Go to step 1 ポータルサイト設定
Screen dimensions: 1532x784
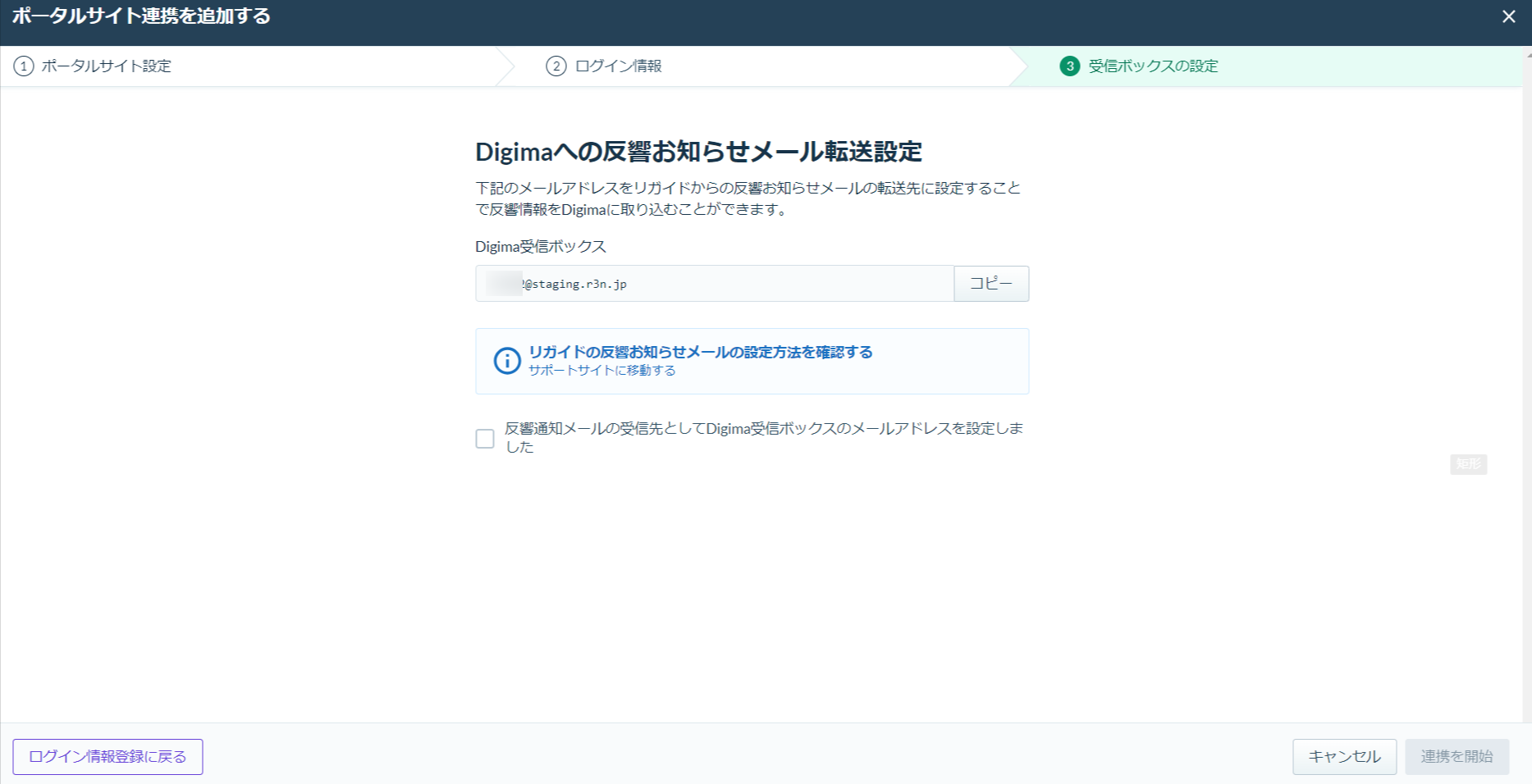tap(93, 66)
